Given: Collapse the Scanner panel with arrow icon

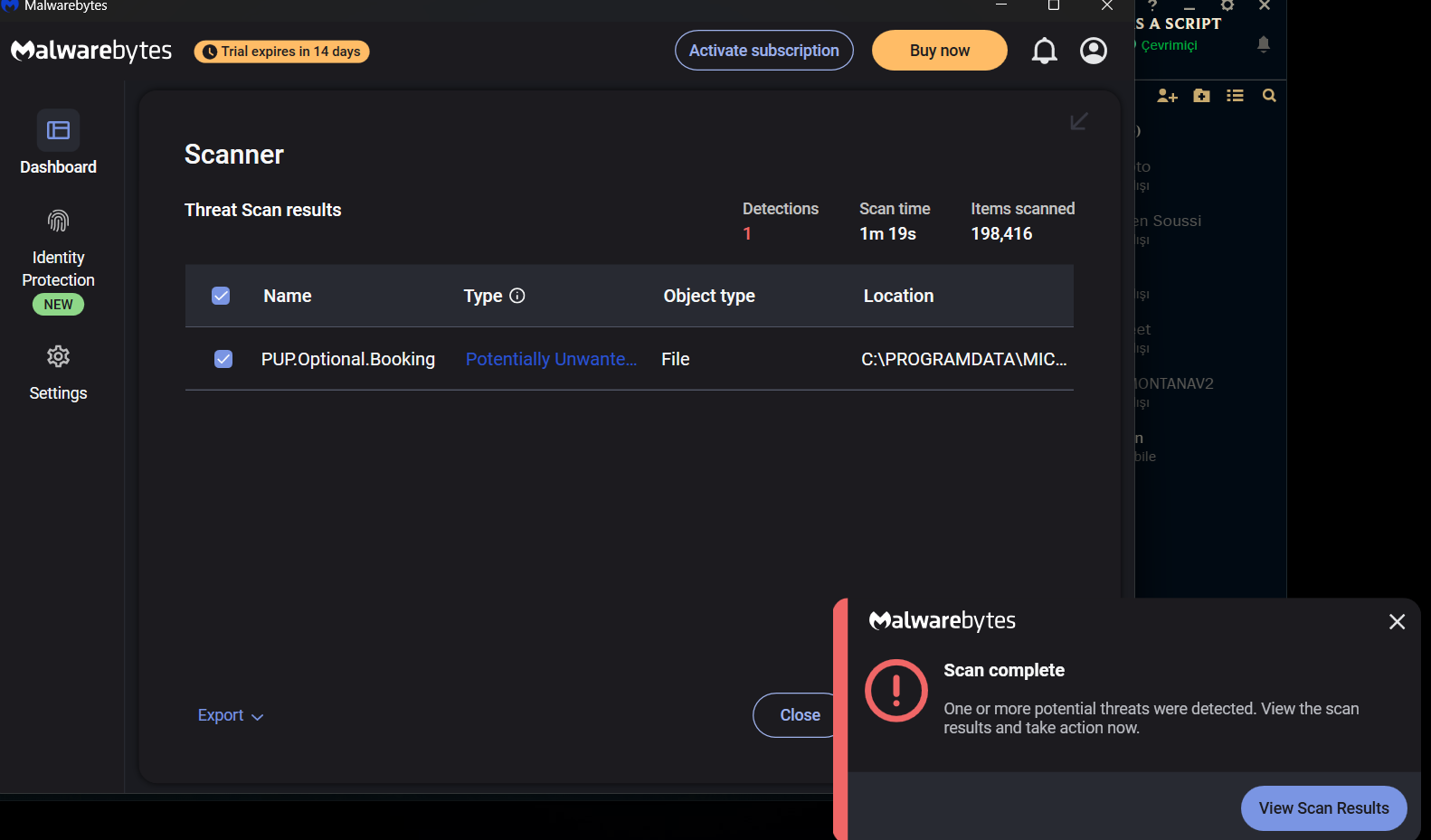Looking at the screenshot, I should [1079, 121].
